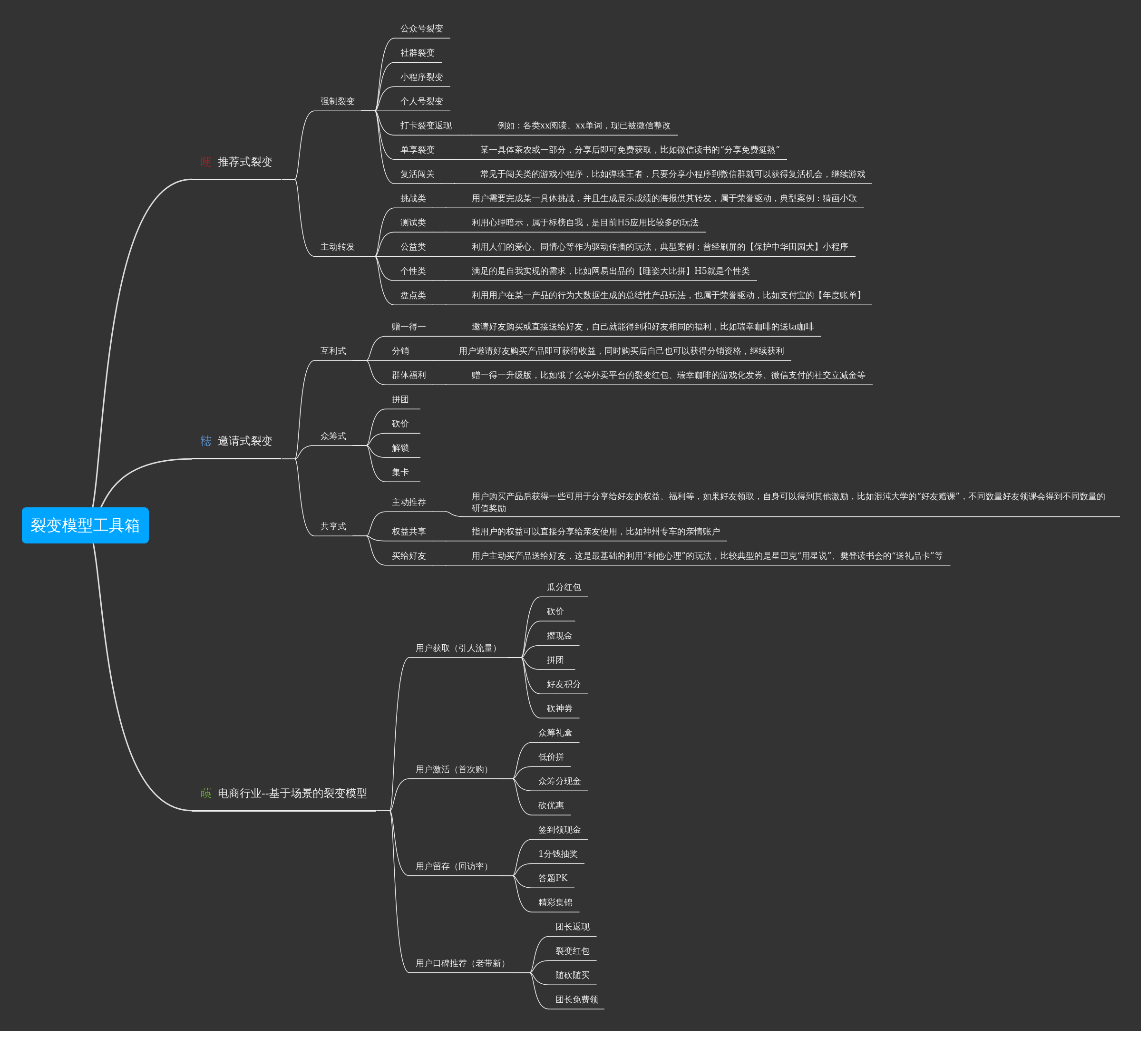Select the 推荐式裂变 branch node
1148x1037 pixels.
coord(245,162)
